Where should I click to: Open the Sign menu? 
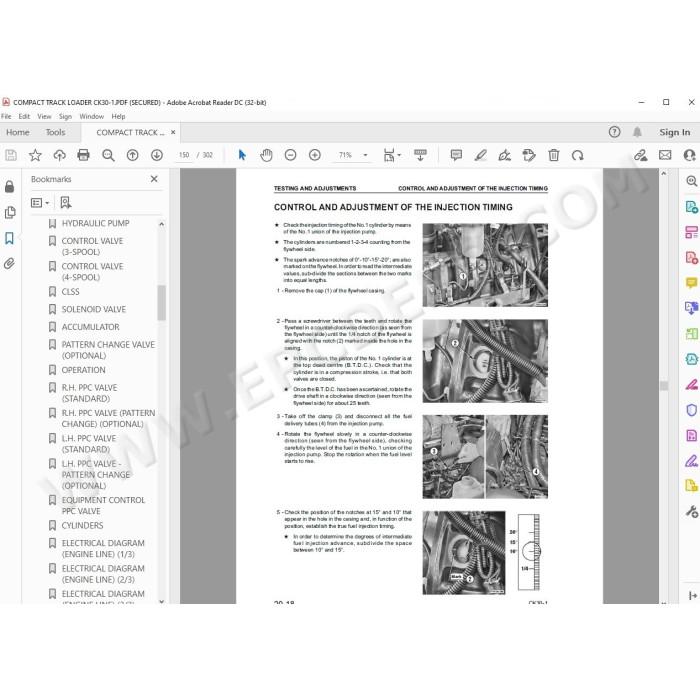pos(65,116)
